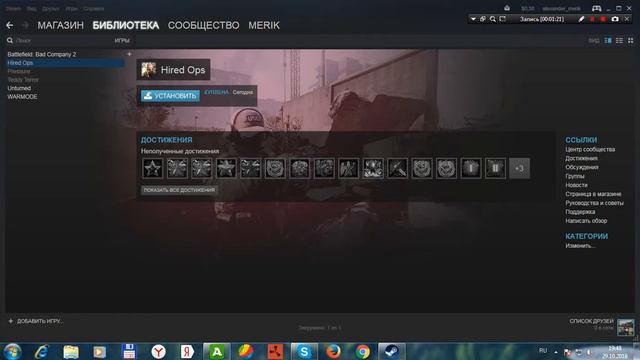Click the fifth achievement icon

click(251, 168)
